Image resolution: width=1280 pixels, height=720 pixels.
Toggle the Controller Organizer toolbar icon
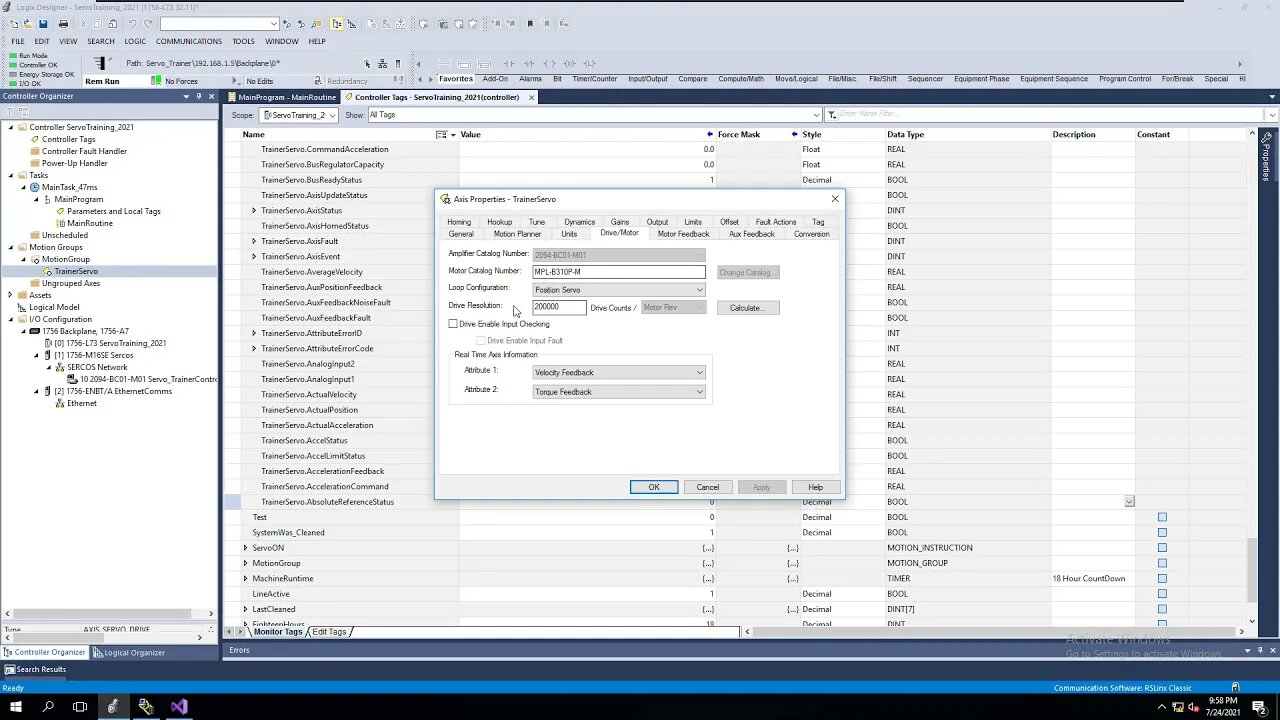[337, 24]
